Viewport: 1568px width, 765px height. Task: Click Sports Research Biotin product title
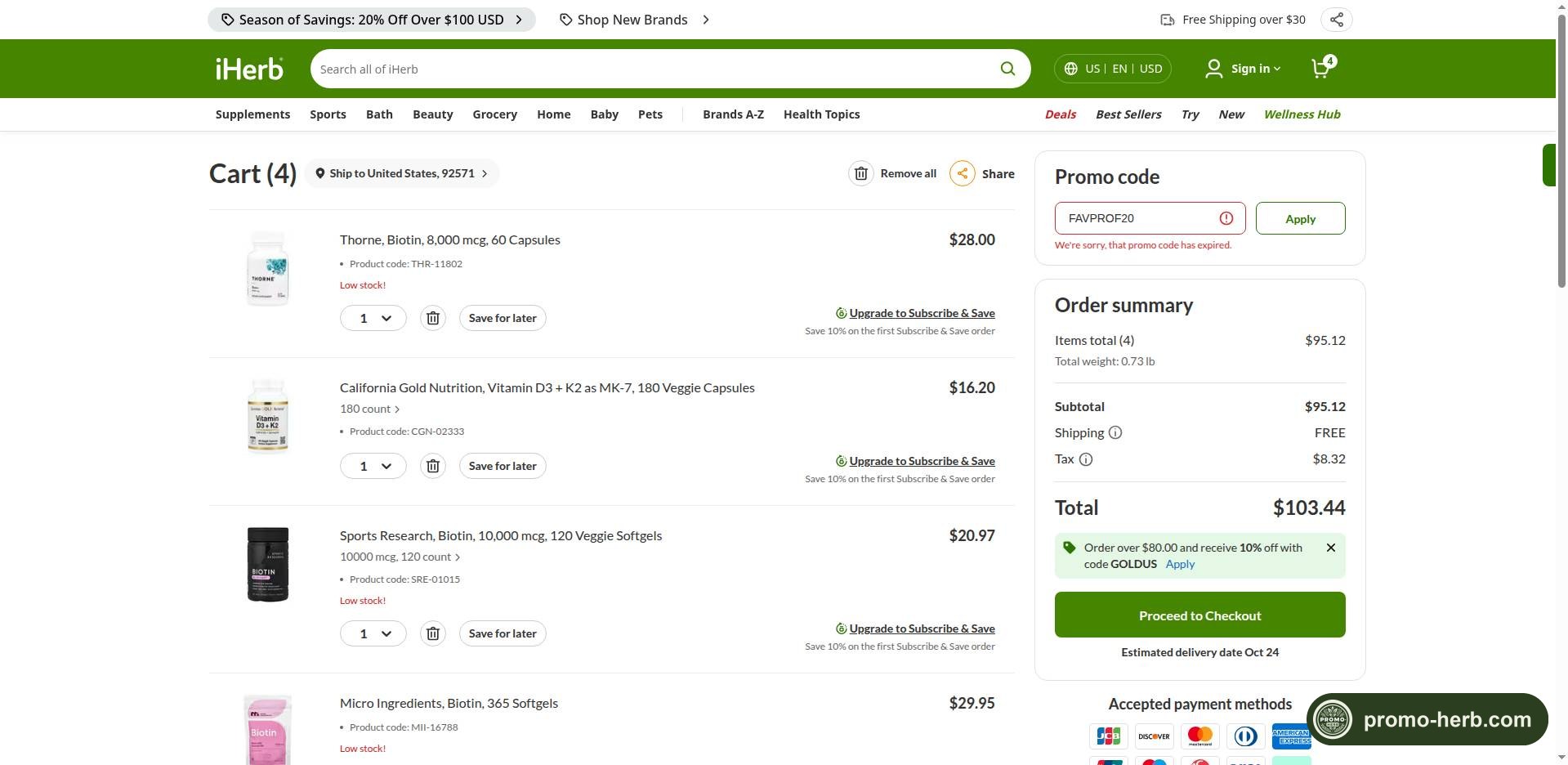pyautogui.click(x=501, y=535)
